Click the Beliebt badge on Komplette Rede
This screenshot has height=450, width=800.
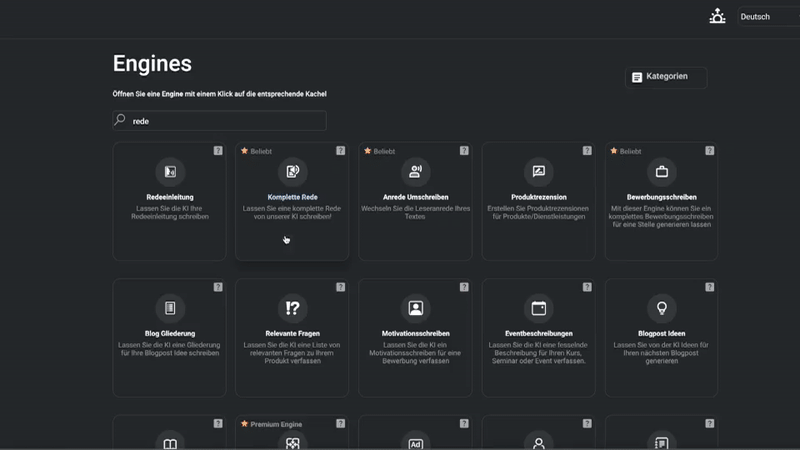coord(257,151)
